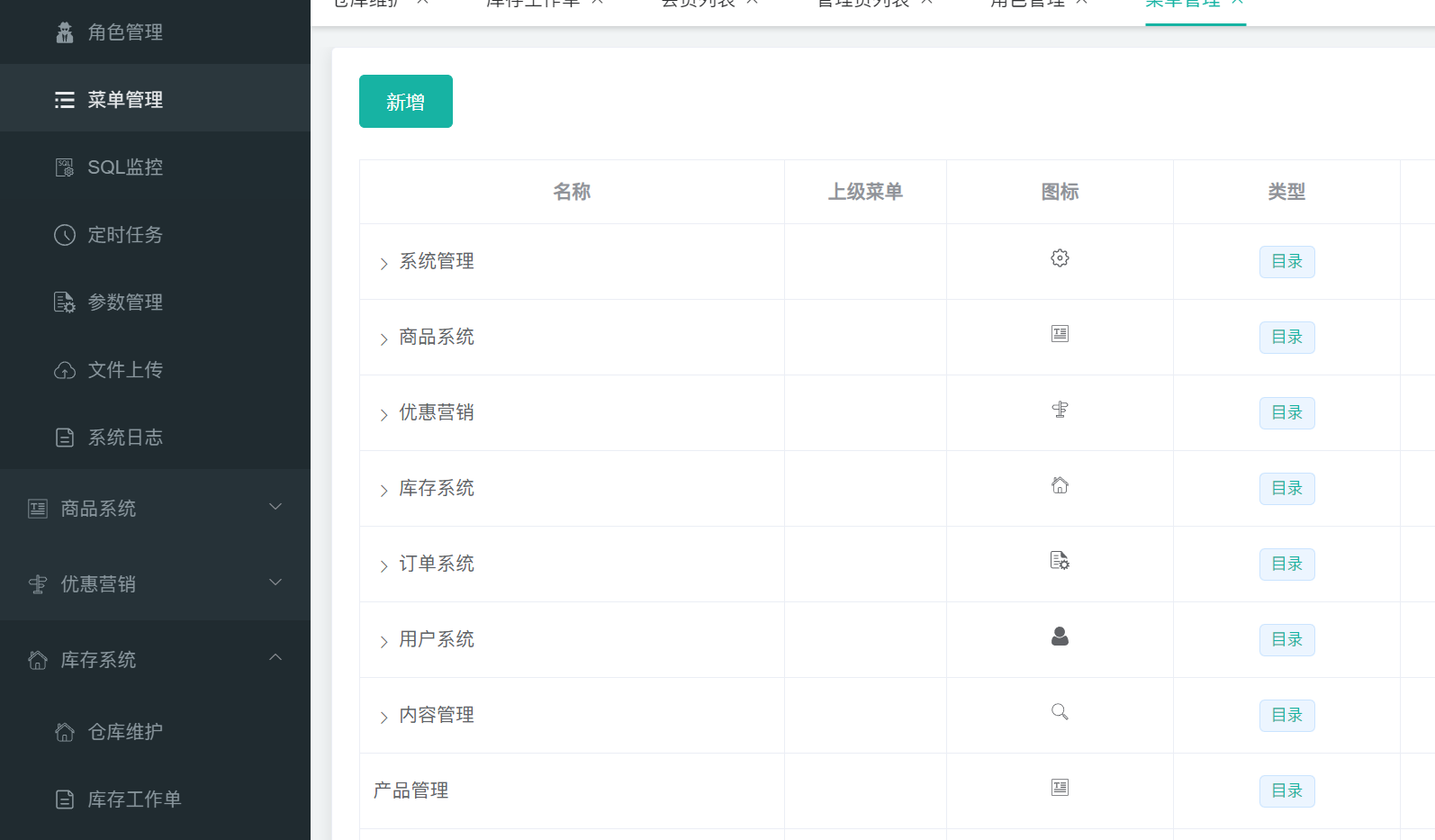Click the 目录 tag in 内容管理 row

click(x=1287, y=716)
